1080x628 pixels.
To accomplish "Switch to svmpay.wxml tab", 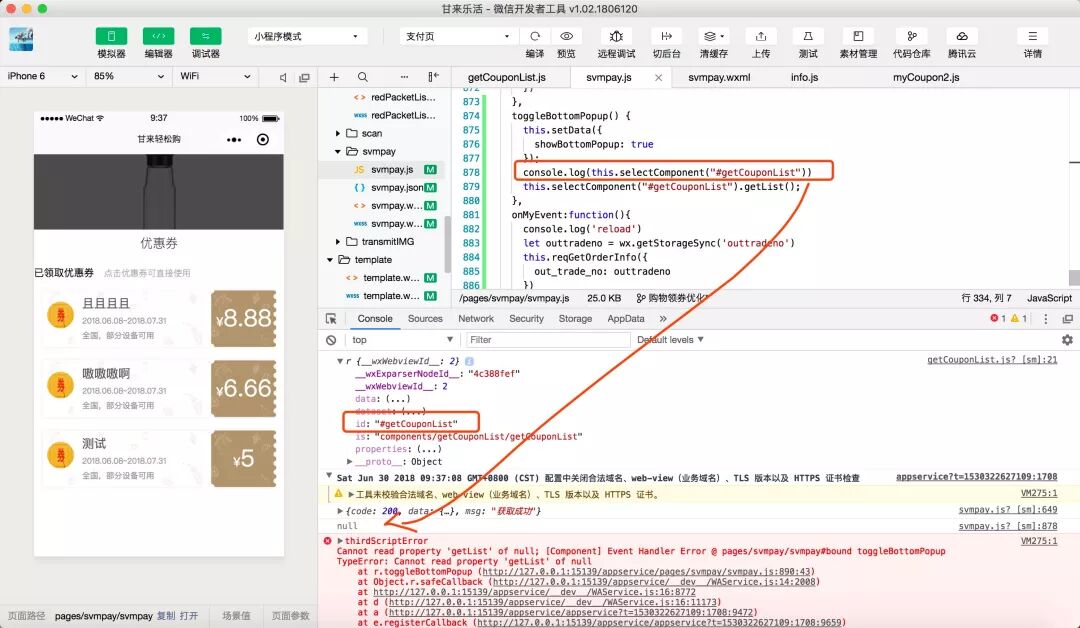I will click(x=719, y=77).
